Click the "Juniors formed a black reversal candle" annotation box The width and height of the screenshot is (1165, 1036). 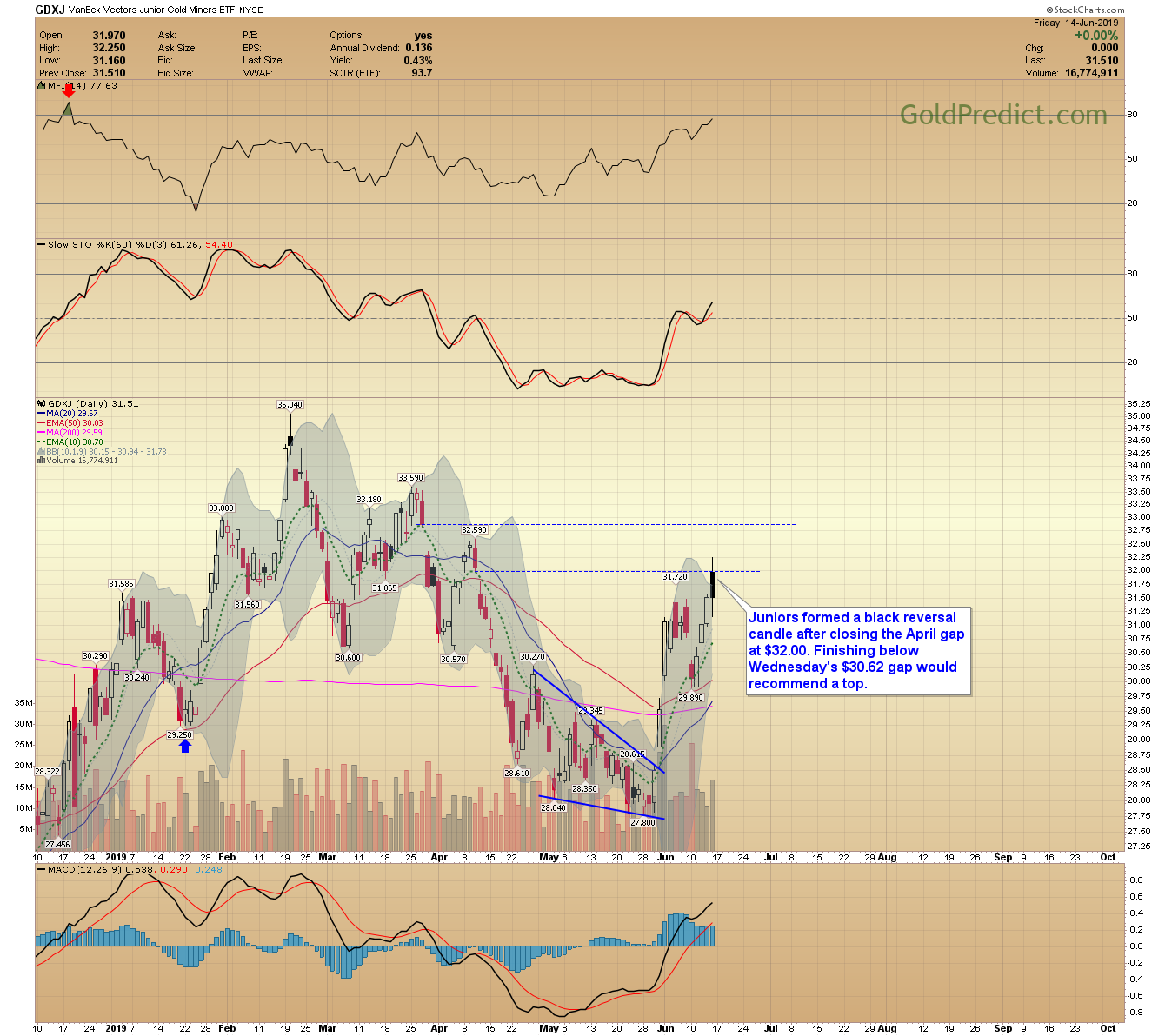tap(859, 651)
